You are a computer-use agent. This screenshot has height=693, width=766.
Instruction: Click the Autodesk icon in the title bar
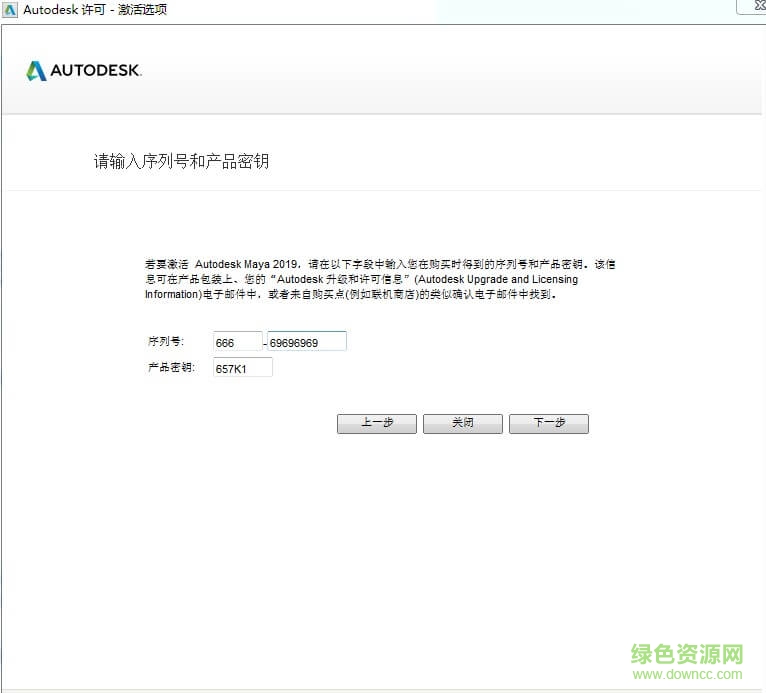click(10, 9)
